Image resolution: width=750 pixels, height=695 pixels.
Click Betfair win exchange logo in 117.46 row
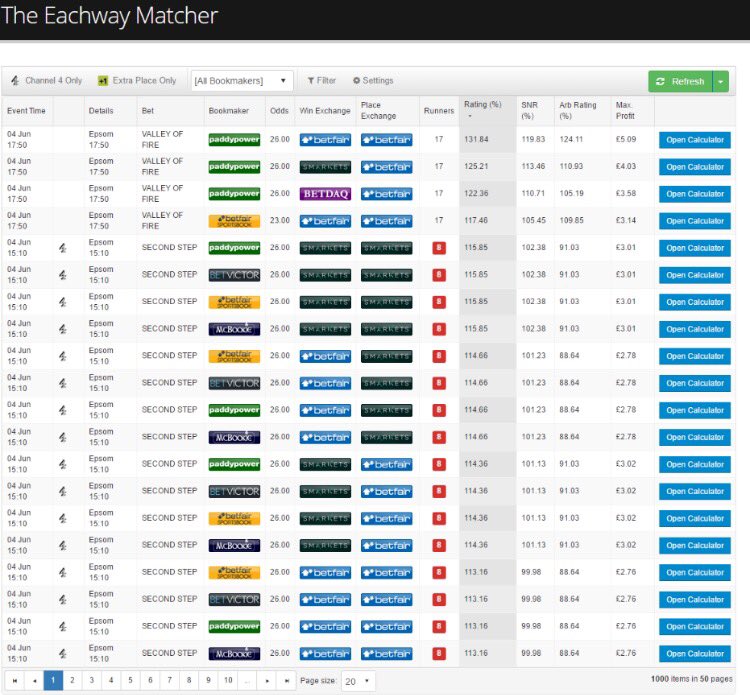[x=325, y=221]
